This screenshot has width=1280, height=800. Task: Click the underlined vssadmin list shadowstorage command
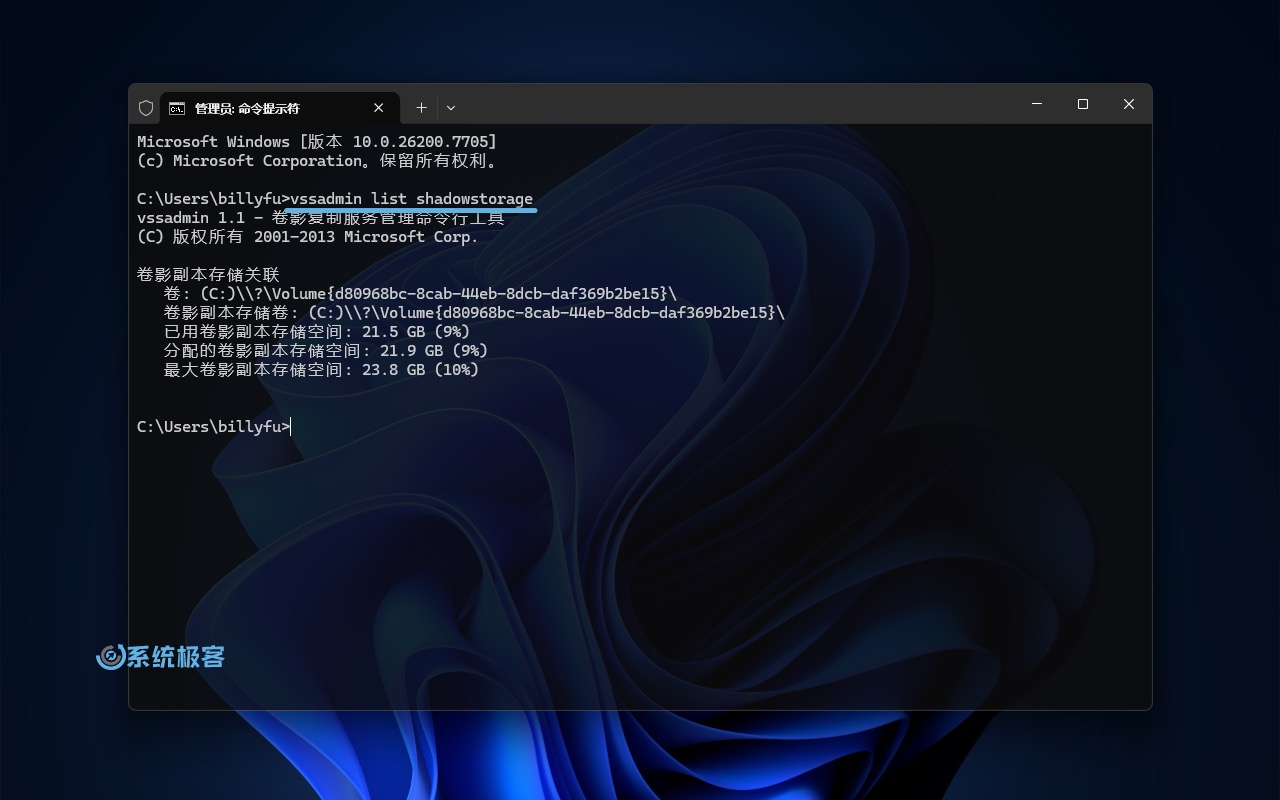410,198
